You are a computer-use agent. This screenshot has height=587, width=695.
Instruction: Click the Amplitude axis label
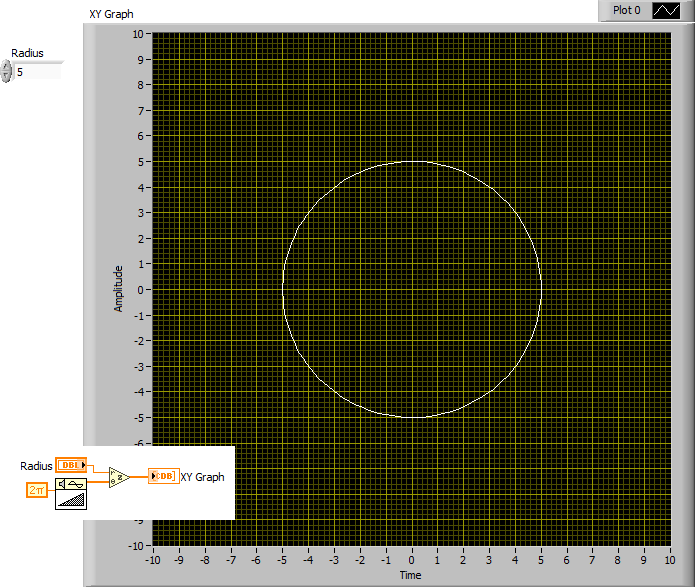click(118, 289)
